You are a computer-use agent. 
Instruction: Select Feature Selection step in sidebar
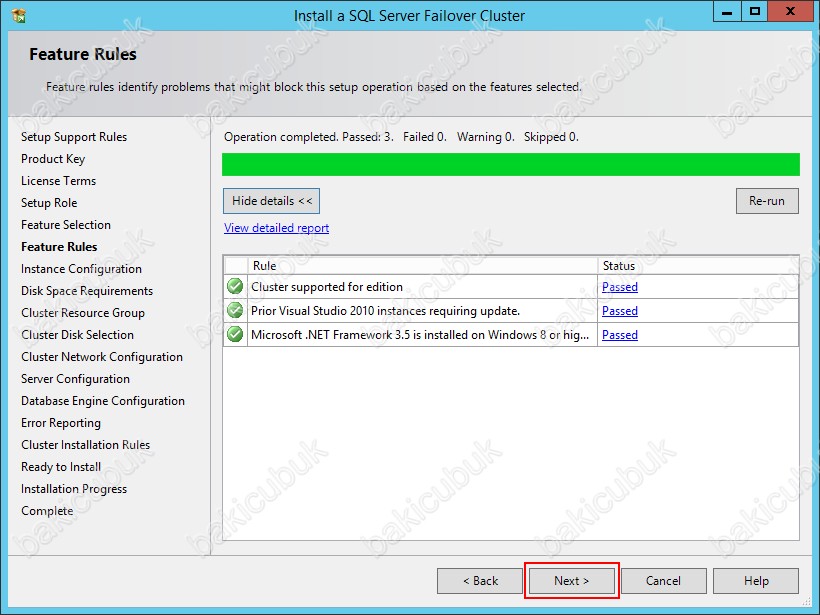(x=66, y=225)
